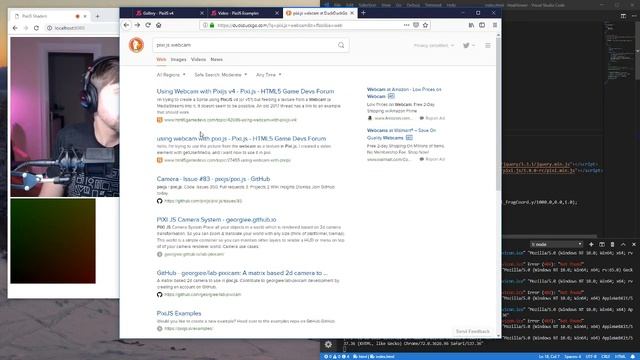Click the green padlock in Firefox address bar
The height and width of the screenshot is (360, 640).
tap(212, 25)
